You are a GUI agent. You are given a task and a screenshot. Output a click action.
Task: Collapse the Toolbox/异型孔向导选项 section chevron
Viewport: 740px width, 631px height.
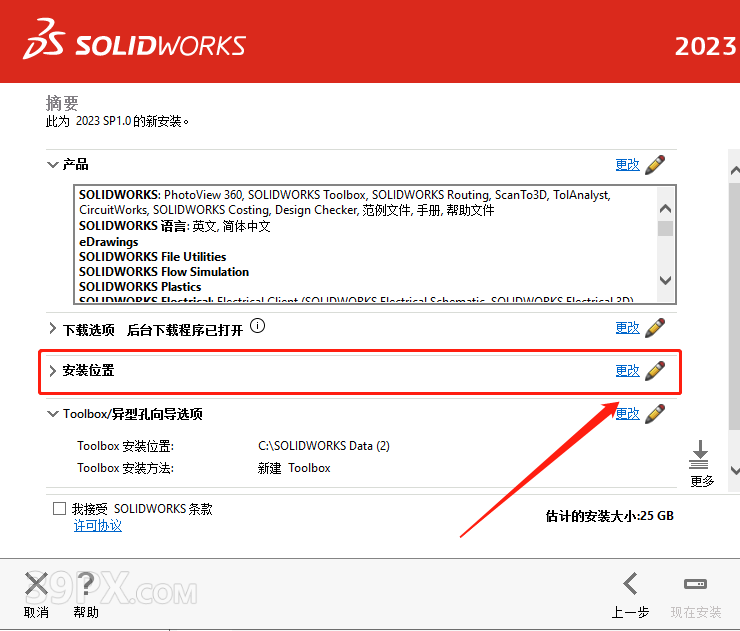coord(53,414)
